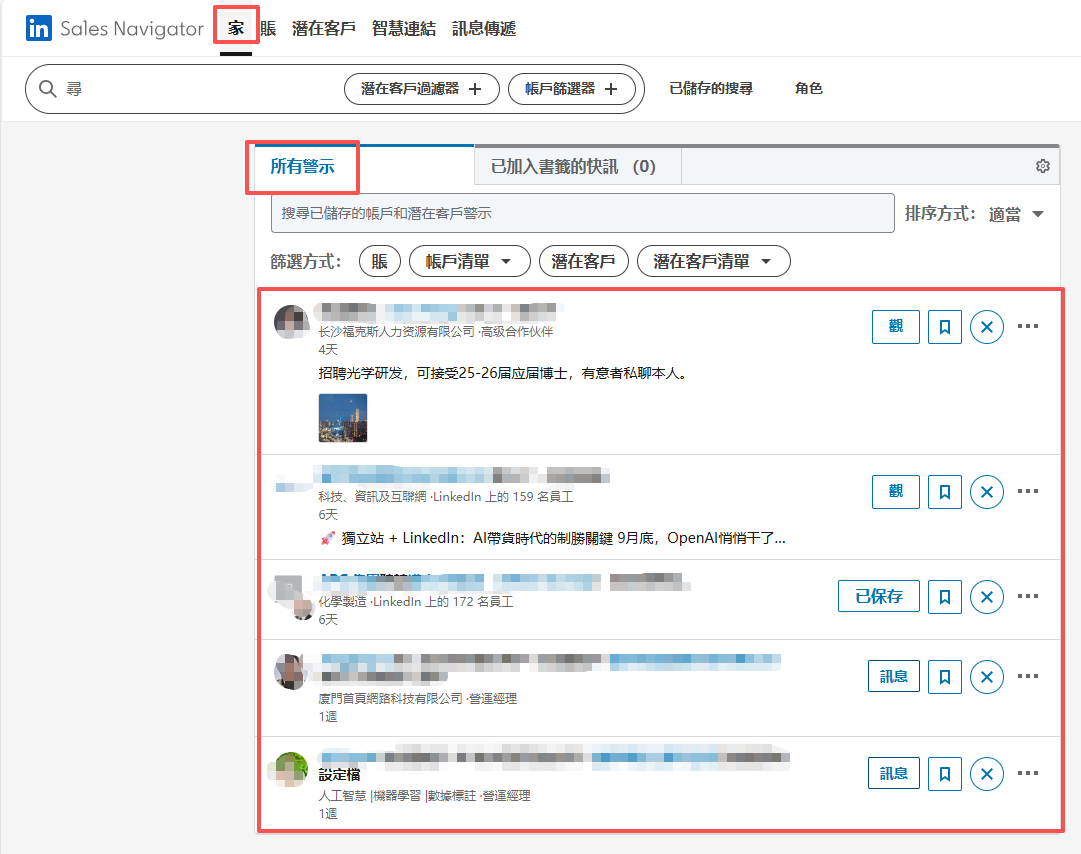The width and height of the screenshot is (1081, 854).
Task: Open 已儲存的搜尋 link
Action: click(x=710, y=89)
